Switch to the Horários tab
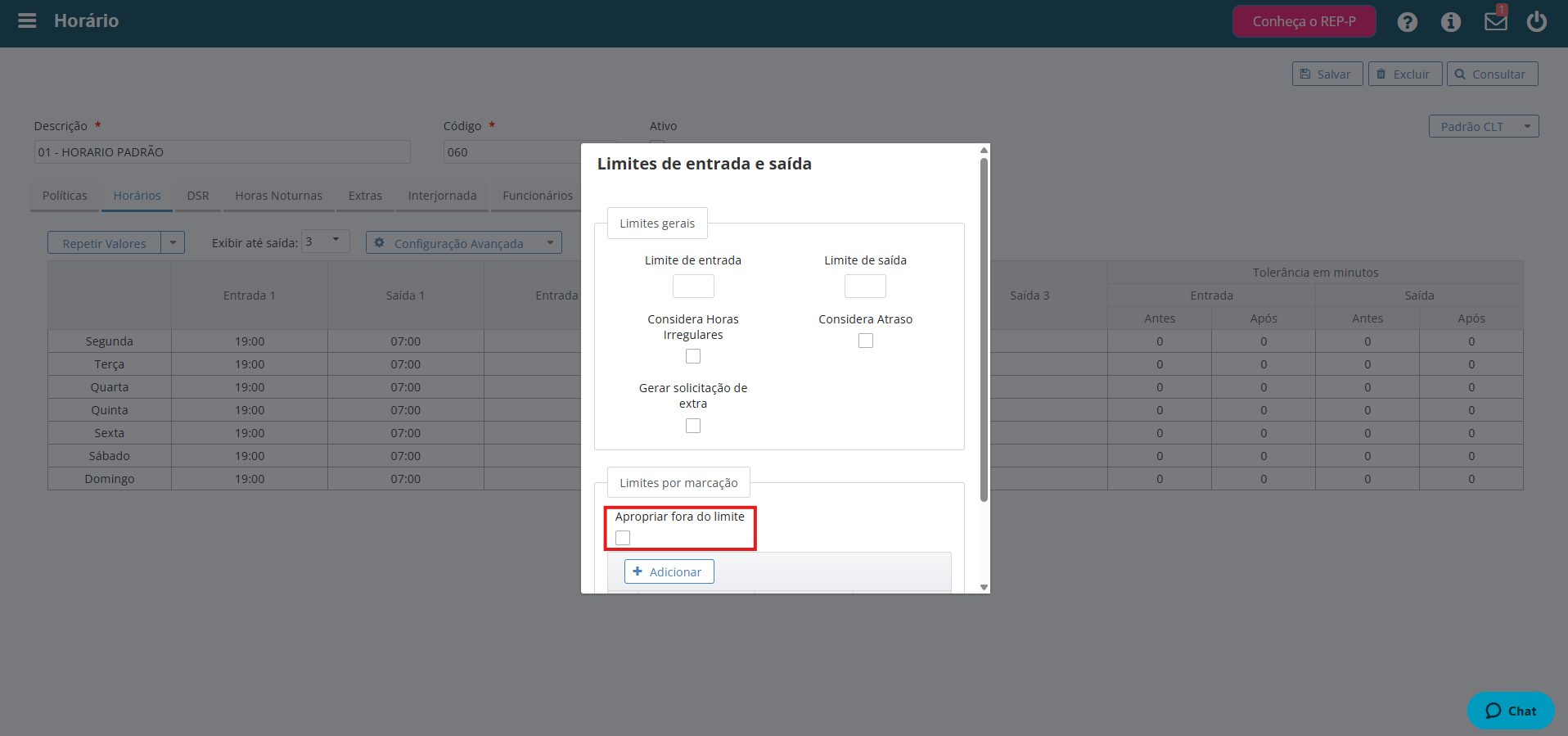The height and width of the screenshot is (736, 1568). (x=137, y=196)
